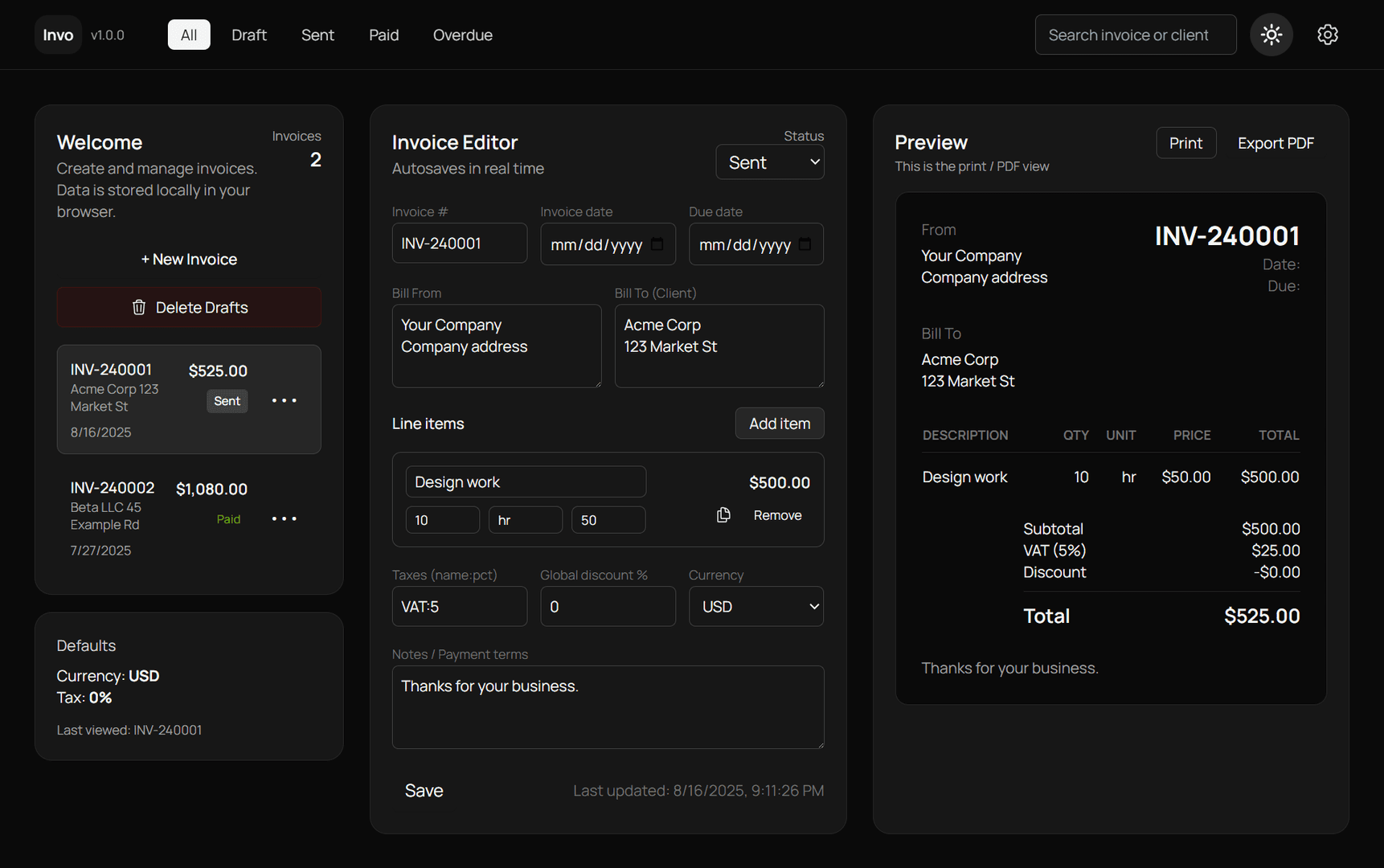Open more options for invoice INV-240002
Screen dimensions: 1384x868
coord(284,518)
